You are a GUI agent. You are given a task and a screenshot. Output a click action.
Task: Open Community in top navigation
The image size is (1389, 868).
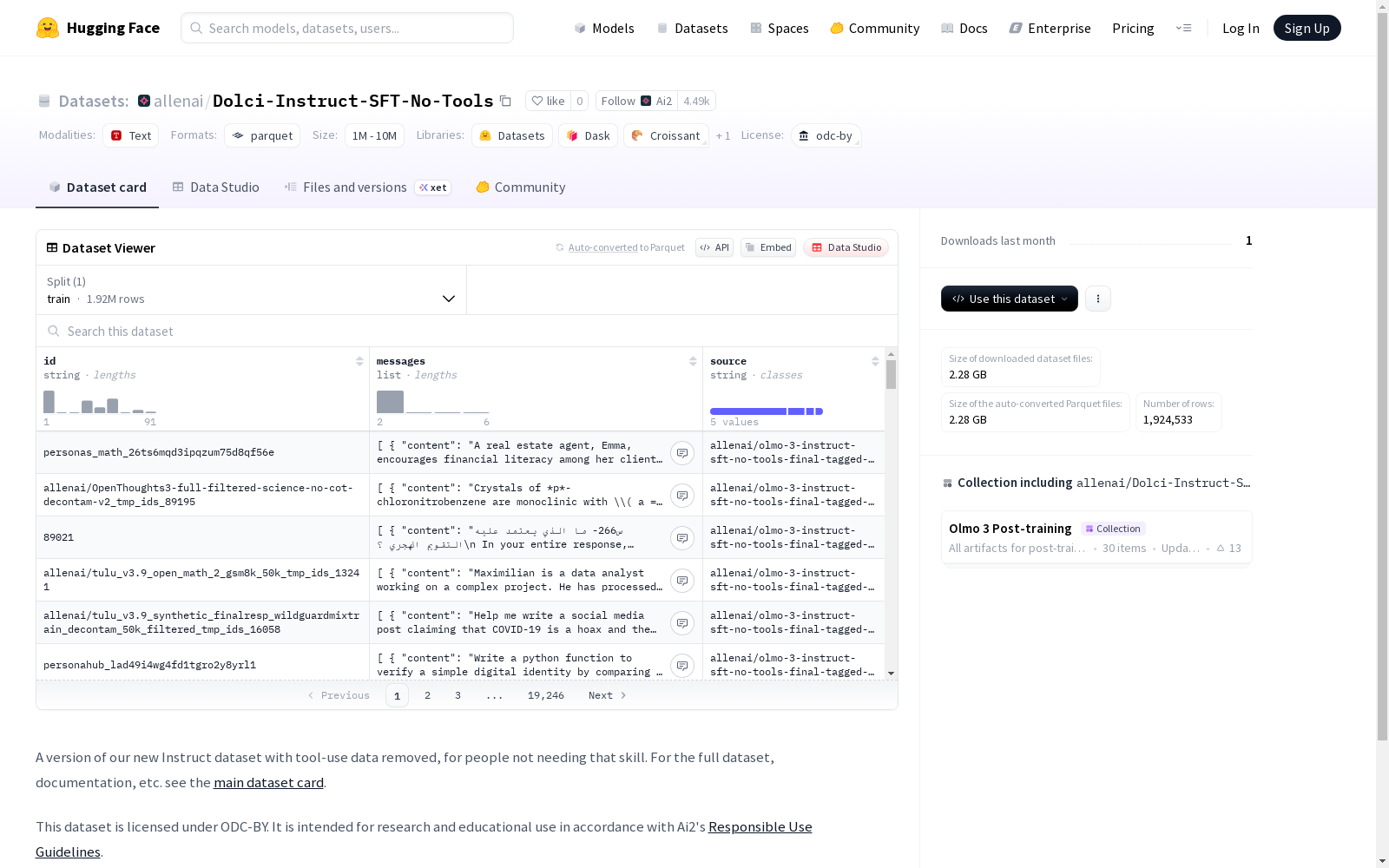875,28
